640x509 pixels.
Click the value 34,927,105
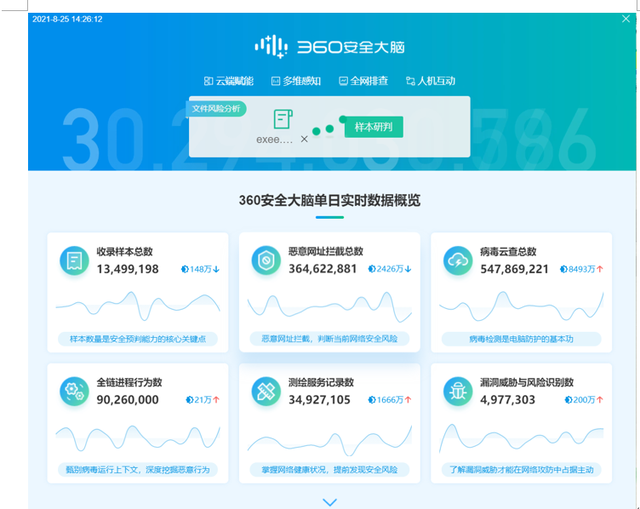319,400
